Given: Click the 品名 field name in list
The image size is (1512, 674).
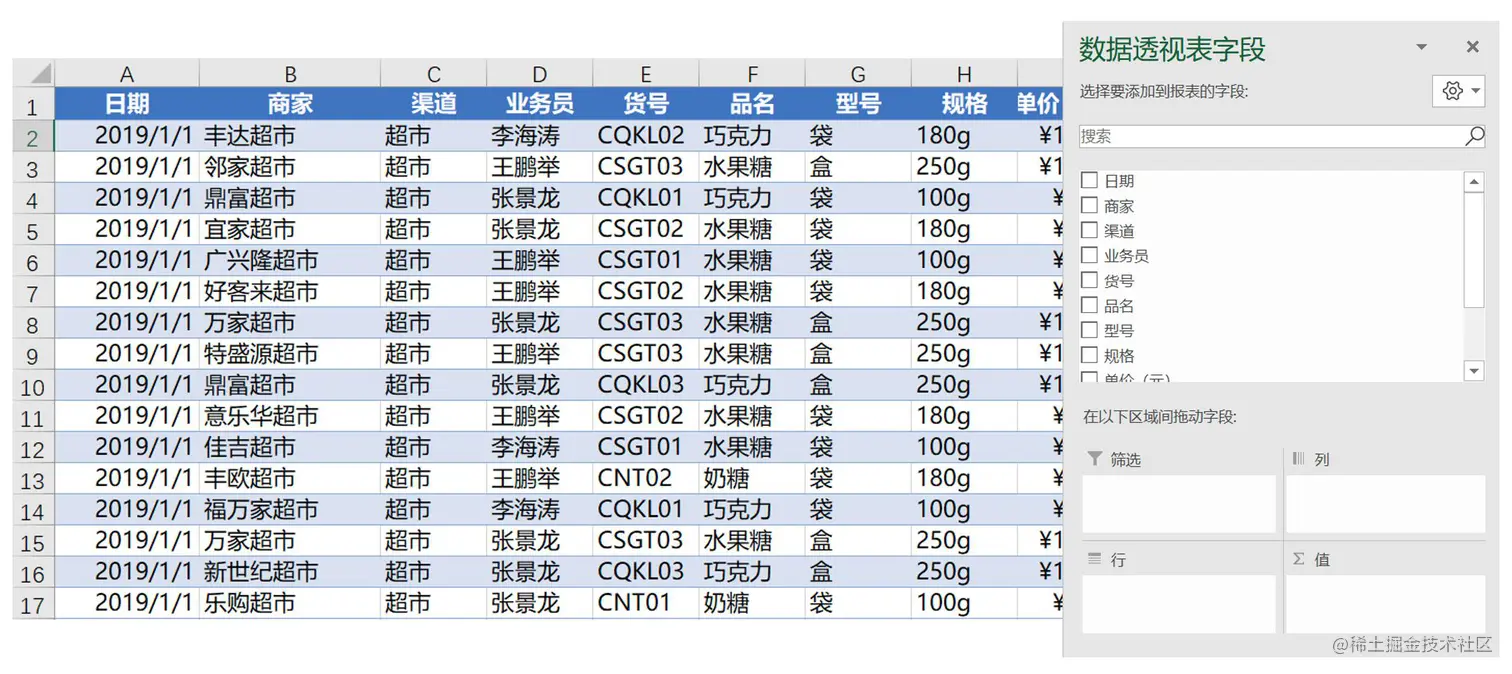Looking at the screenshot, I should (1119, 306).
